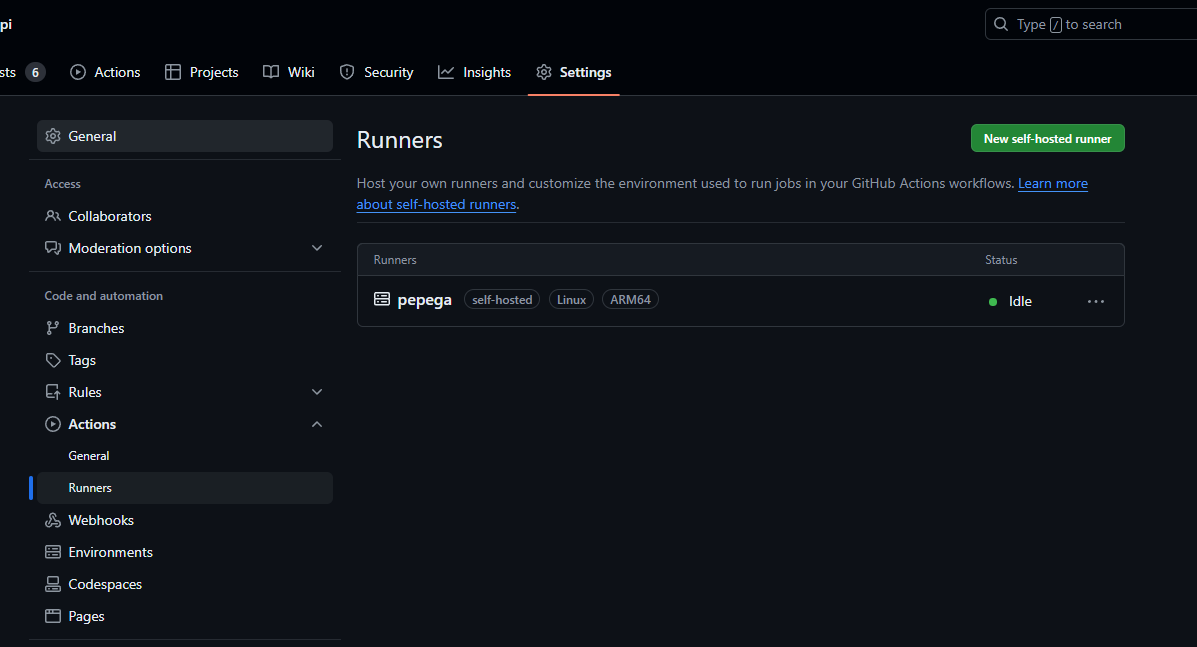Click the Runners page heading

pyautogui.click(x=399, y=140)
